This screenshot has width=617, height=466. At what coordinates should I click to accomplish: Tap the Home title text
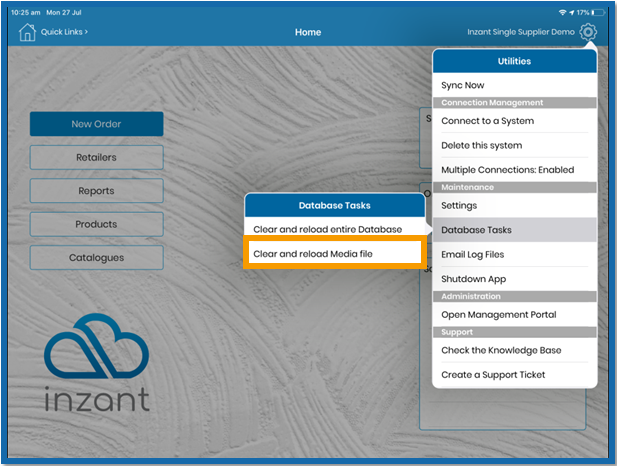(x=308, y=32)
